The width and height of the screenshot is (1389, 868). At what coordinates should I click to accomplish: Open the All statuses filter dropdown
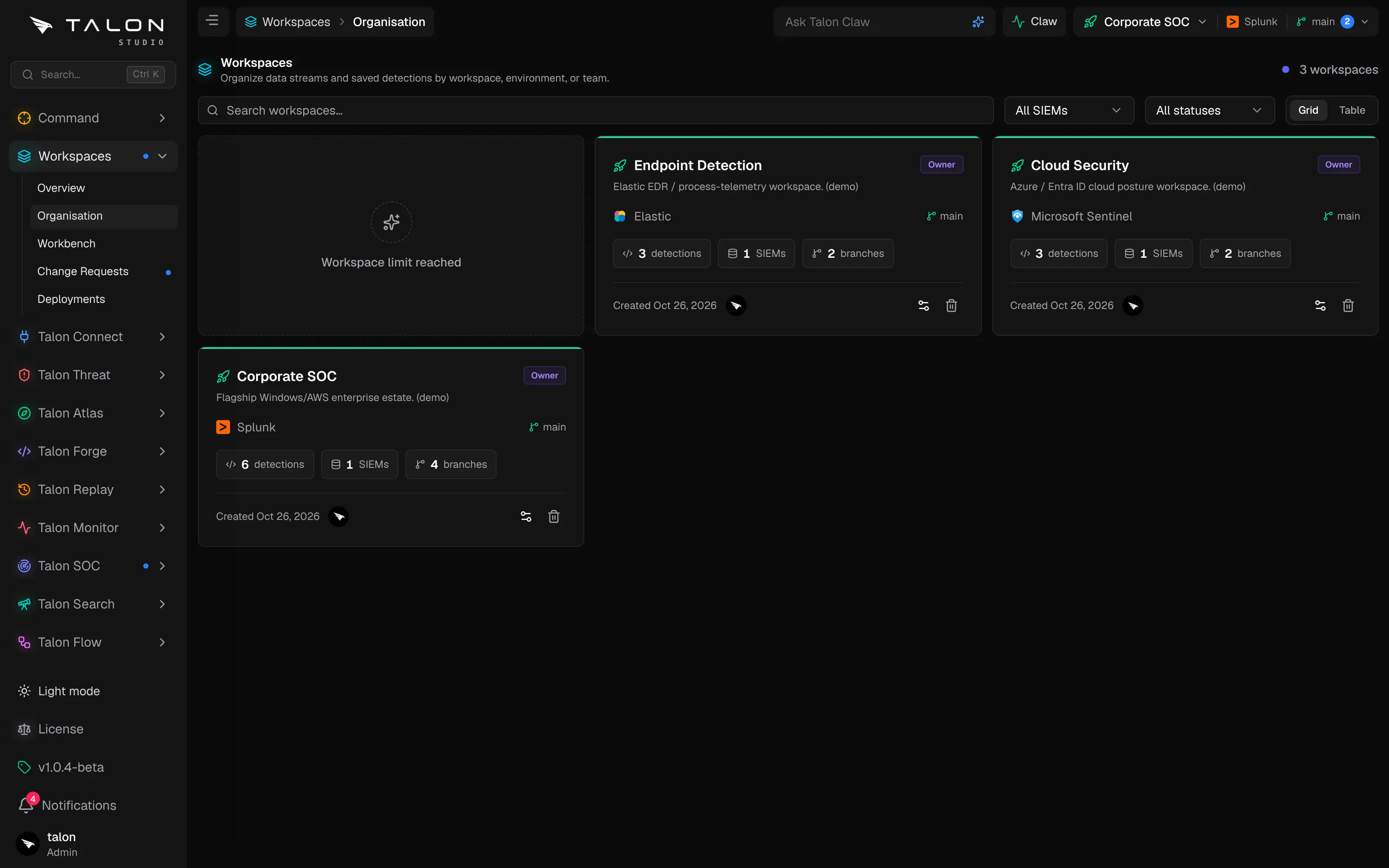(1209, 110)
